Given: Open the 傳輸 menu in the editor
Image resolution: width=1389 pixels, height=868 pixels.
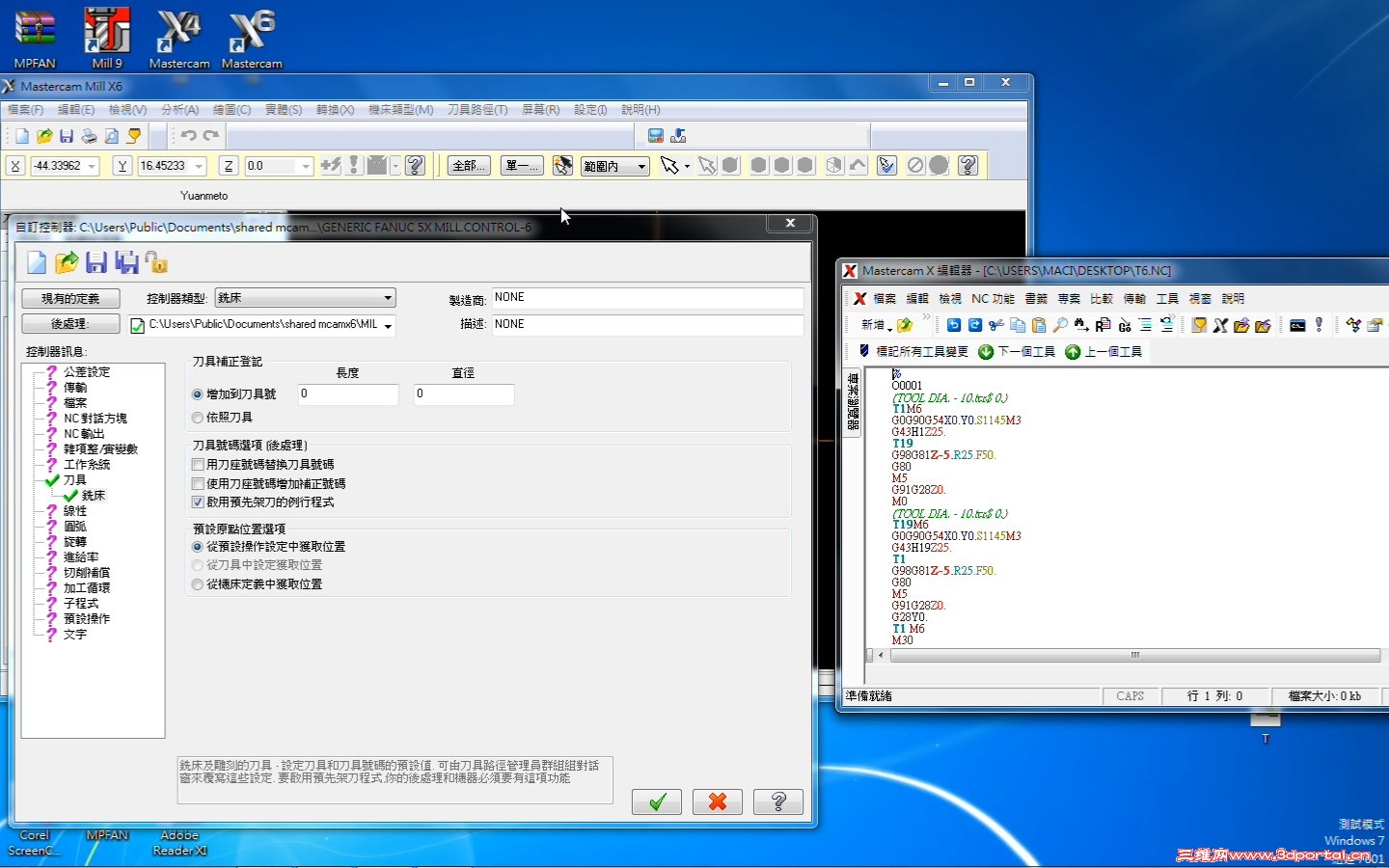Looking at the screenshot, I should coord(1134,299).
